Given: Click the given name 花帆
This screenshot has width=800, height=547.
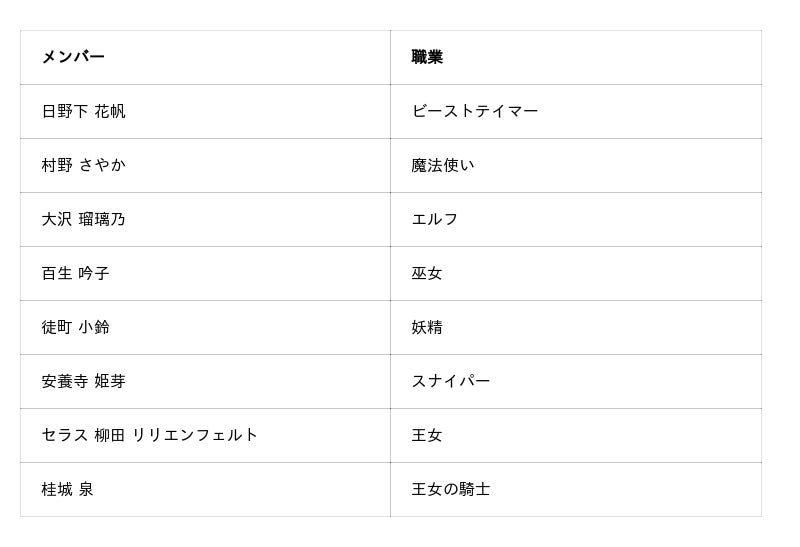Looking at the screenshot, I should pyautogui.click(x=110, y=111).
